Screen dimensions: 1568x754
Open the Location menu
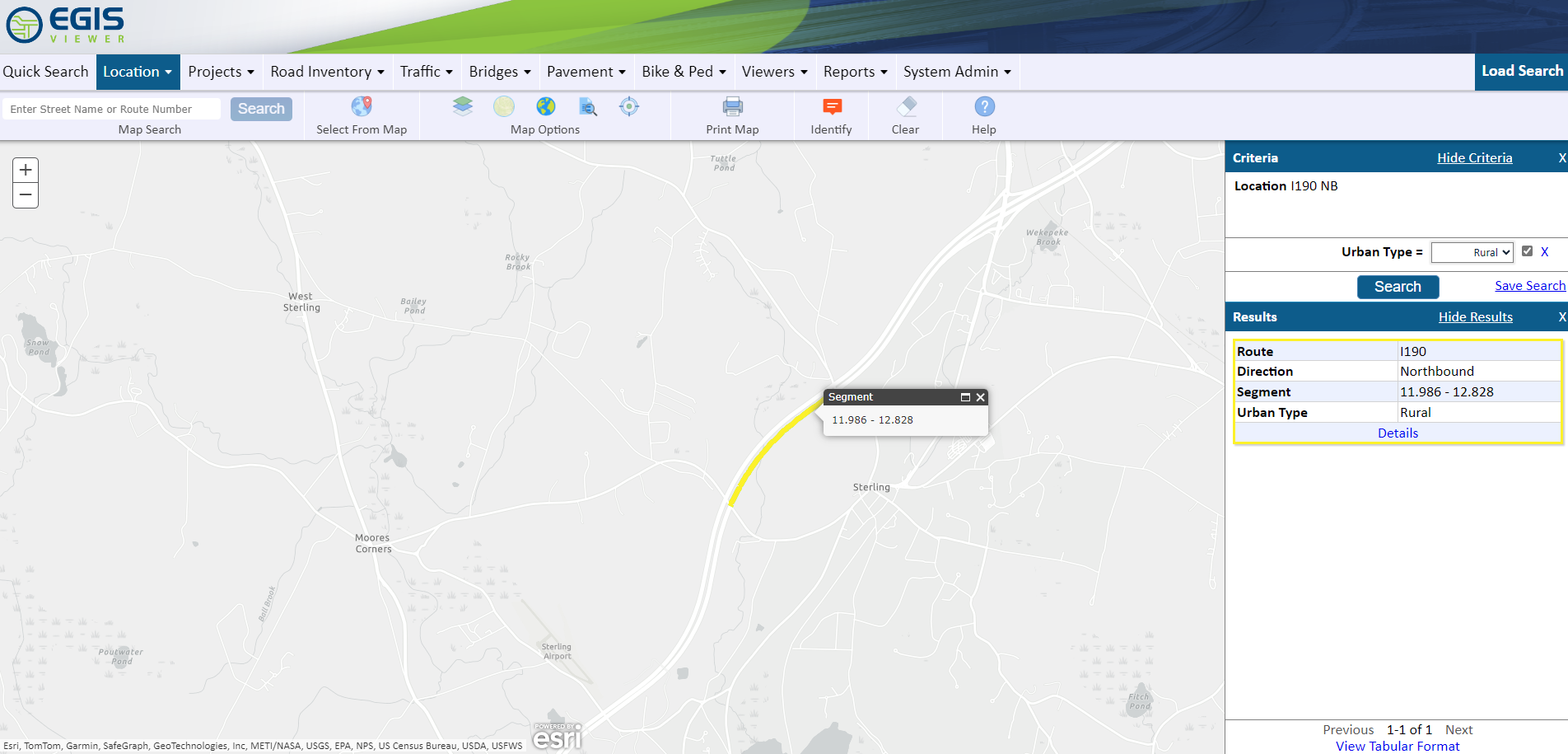[137, 72]
